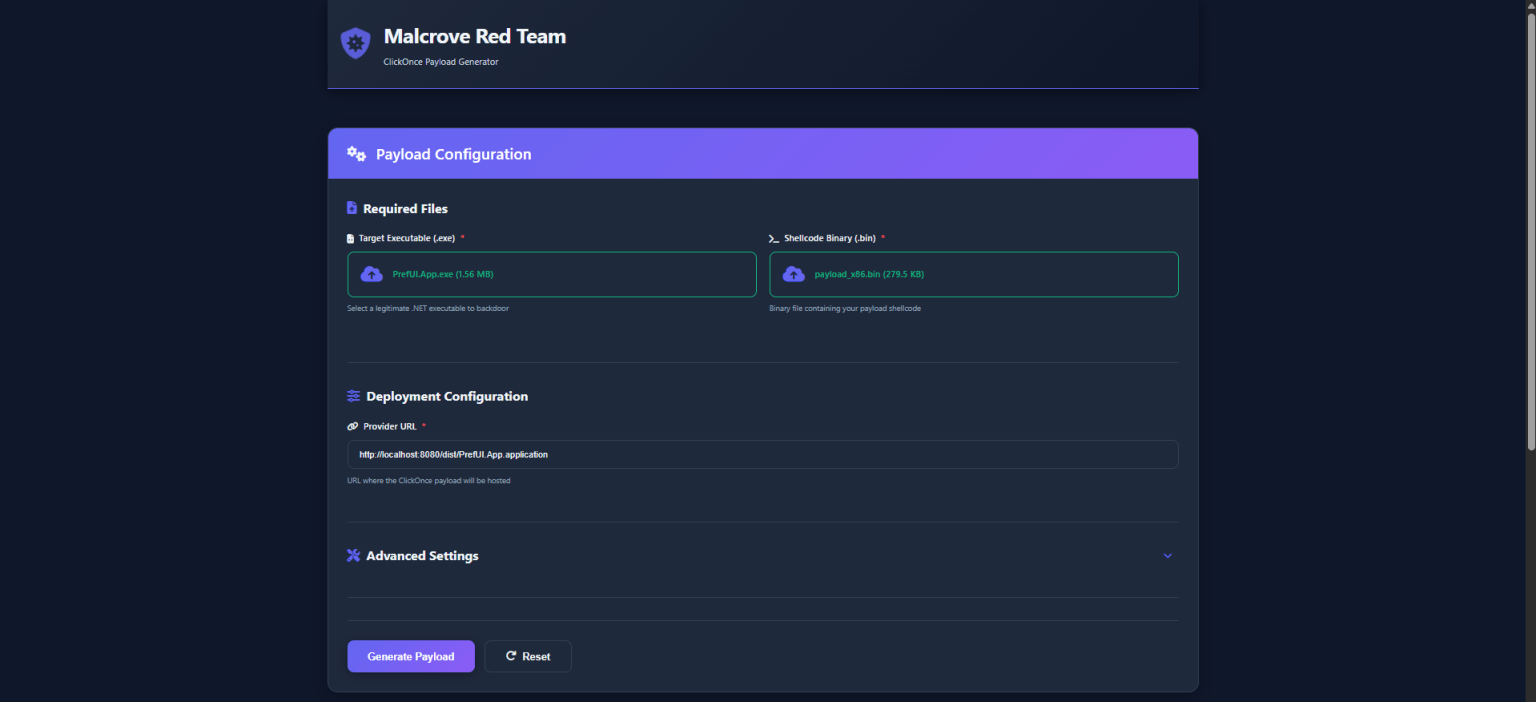Click the Malcrove Red Team title

point(475,37)
